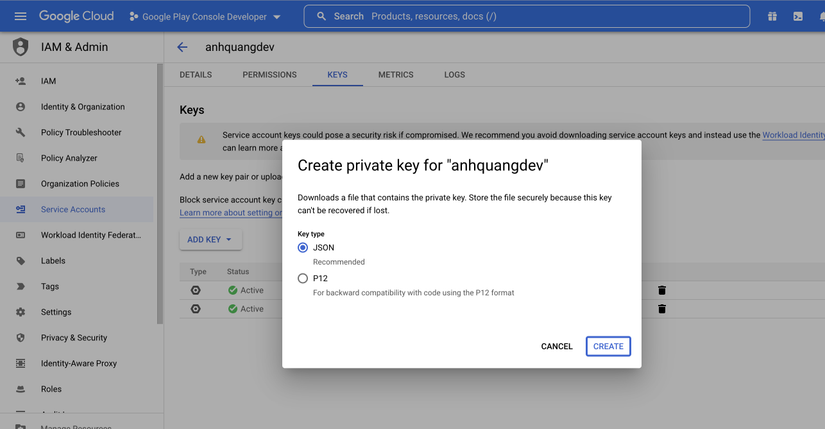Click the Policy Troubleshooter wrench icon
The image size is (825, 429).
[20, 132]
